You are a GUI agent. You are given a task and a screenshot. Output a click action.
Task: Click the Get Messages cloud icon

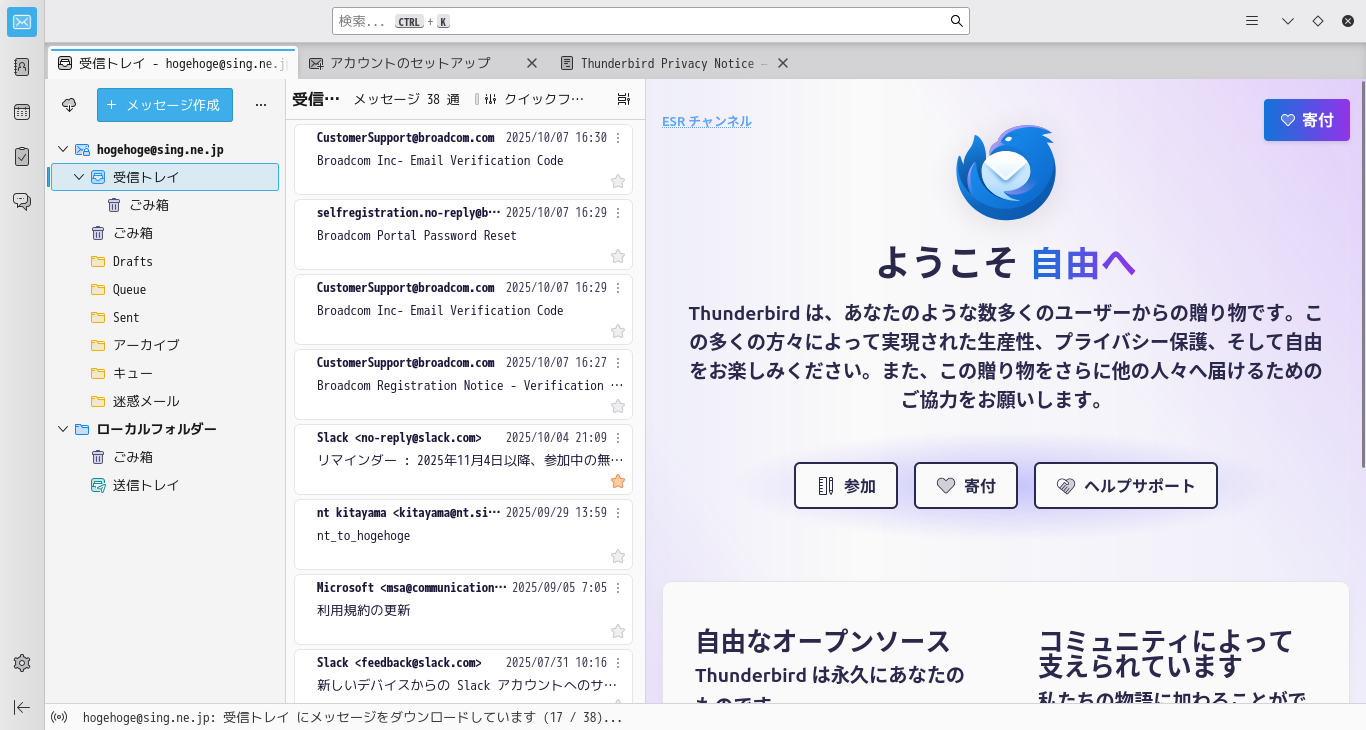coord(69,105)
